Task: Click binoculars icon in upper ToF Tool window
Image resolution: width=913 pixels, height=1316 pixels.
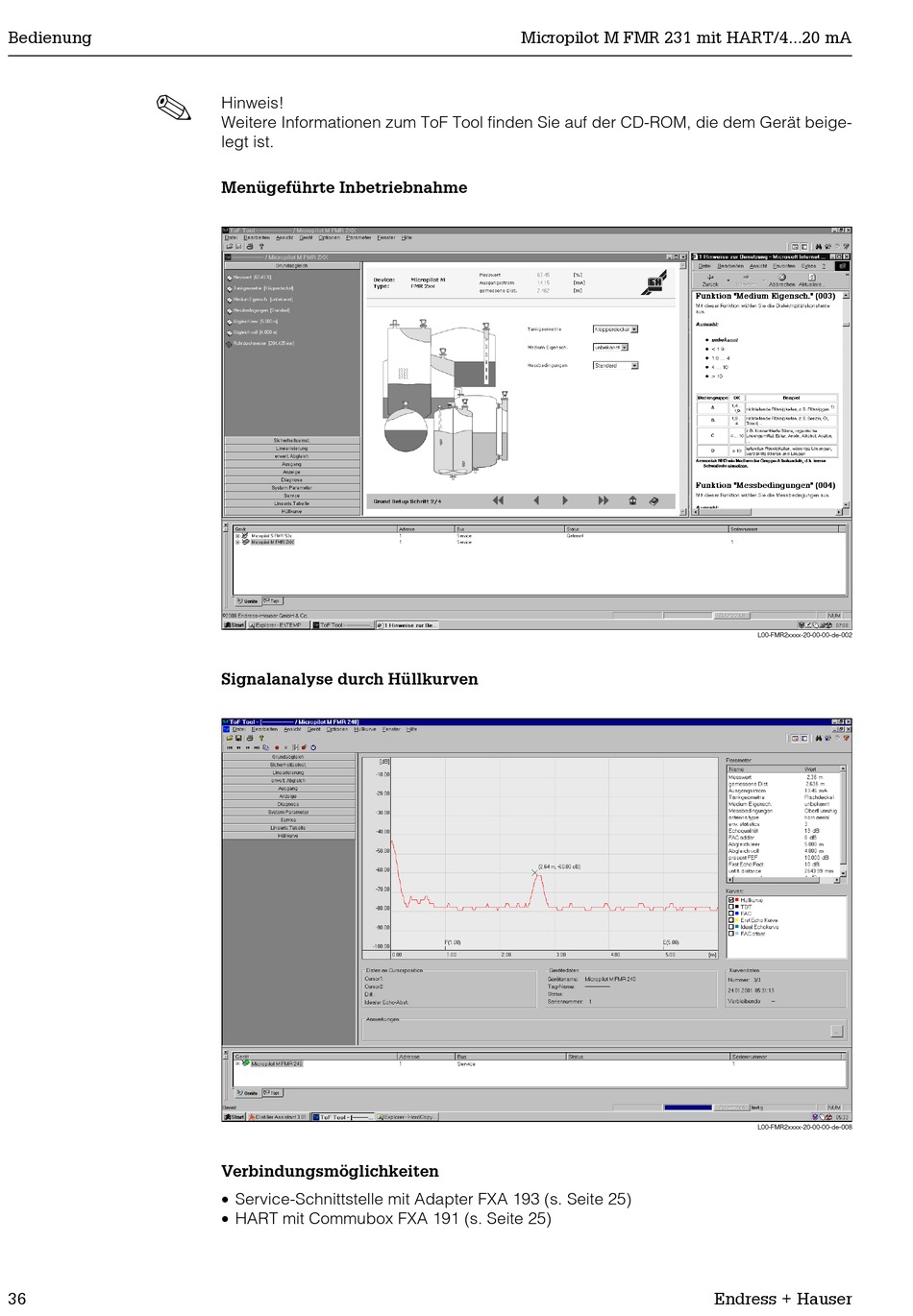Action: [819, 247]
